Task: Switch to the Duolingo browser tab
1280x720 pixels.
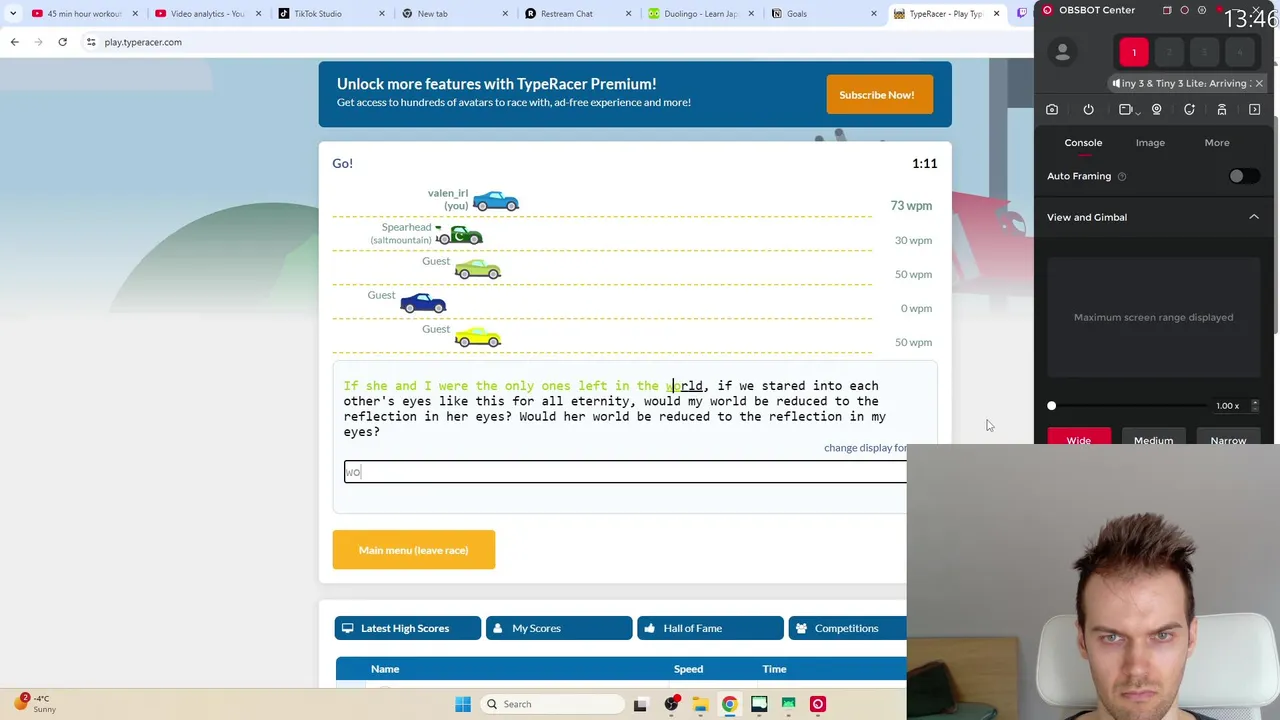Action: pyautogui.click(x=700, y=14)
